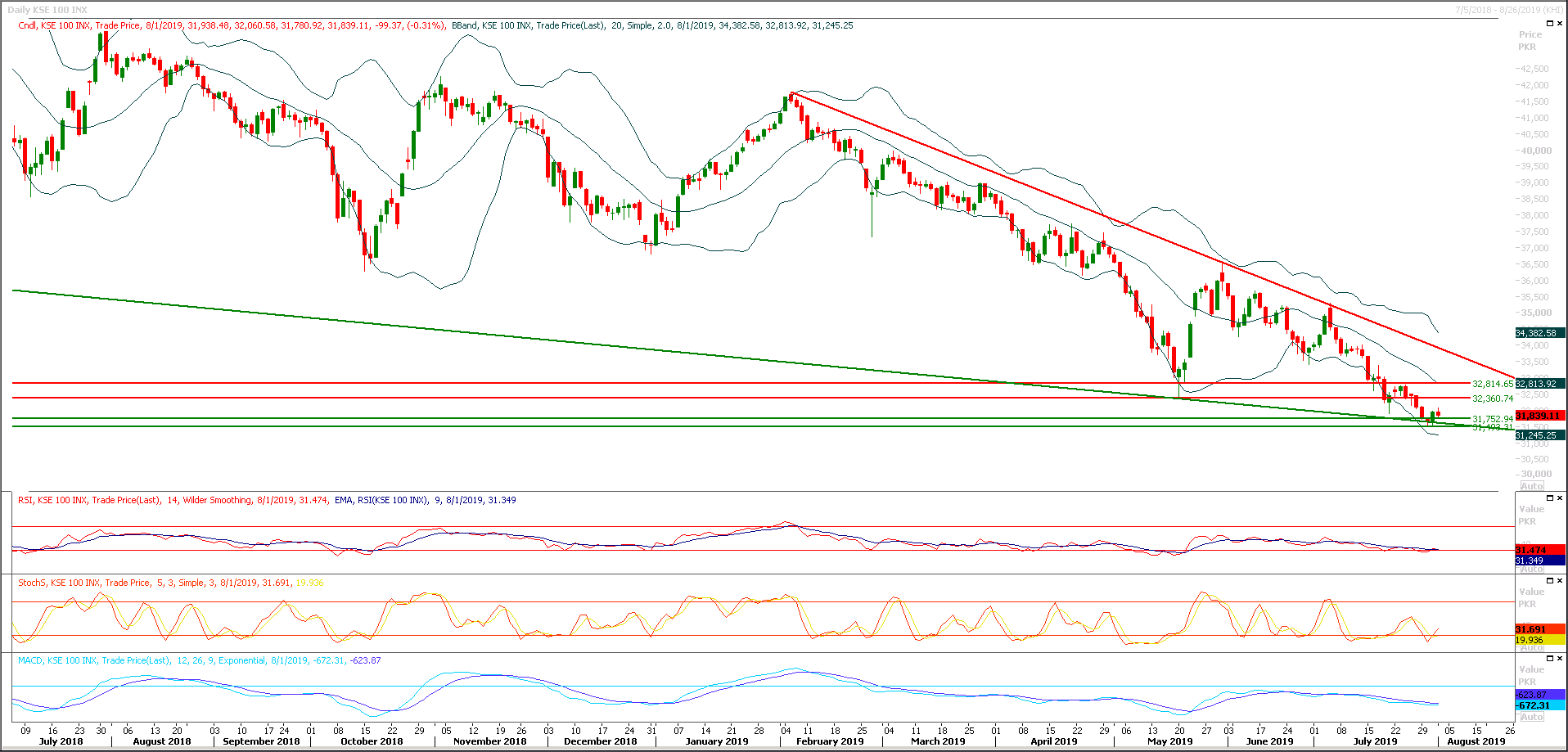Maximize the MACD indicator panel
Screen dimensions: 1568x752
tap(1549, 658)
